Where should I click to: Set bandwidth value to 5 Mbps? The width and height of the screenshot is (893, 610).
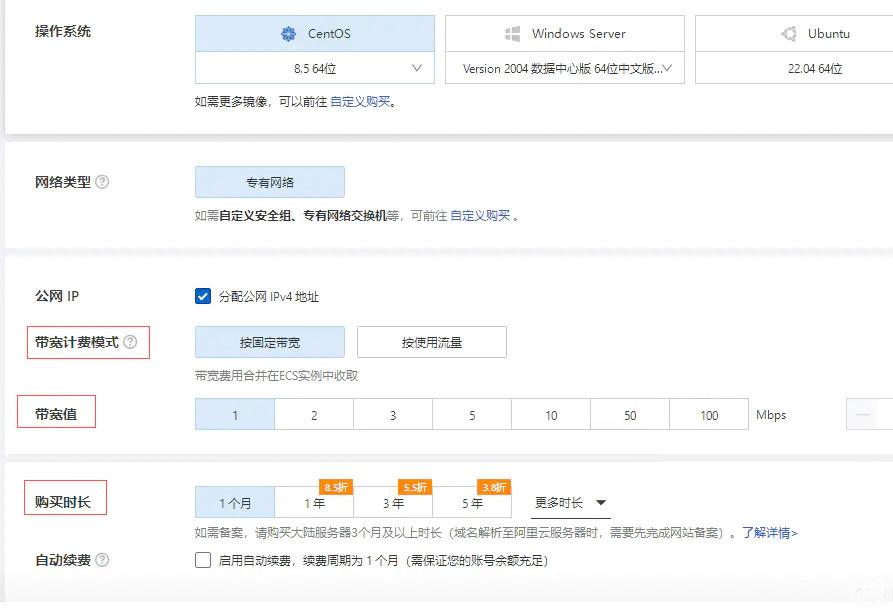(x=472, y=415)
